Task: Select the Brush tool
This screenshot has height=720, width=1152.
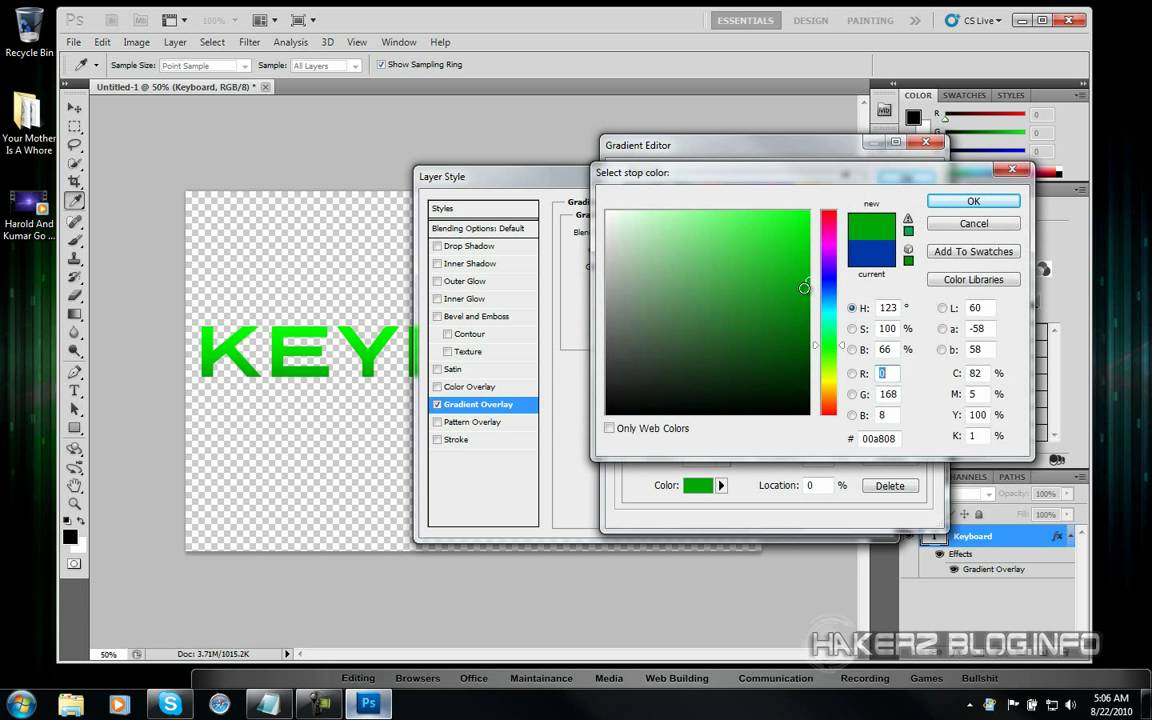Action: point(74,240)
